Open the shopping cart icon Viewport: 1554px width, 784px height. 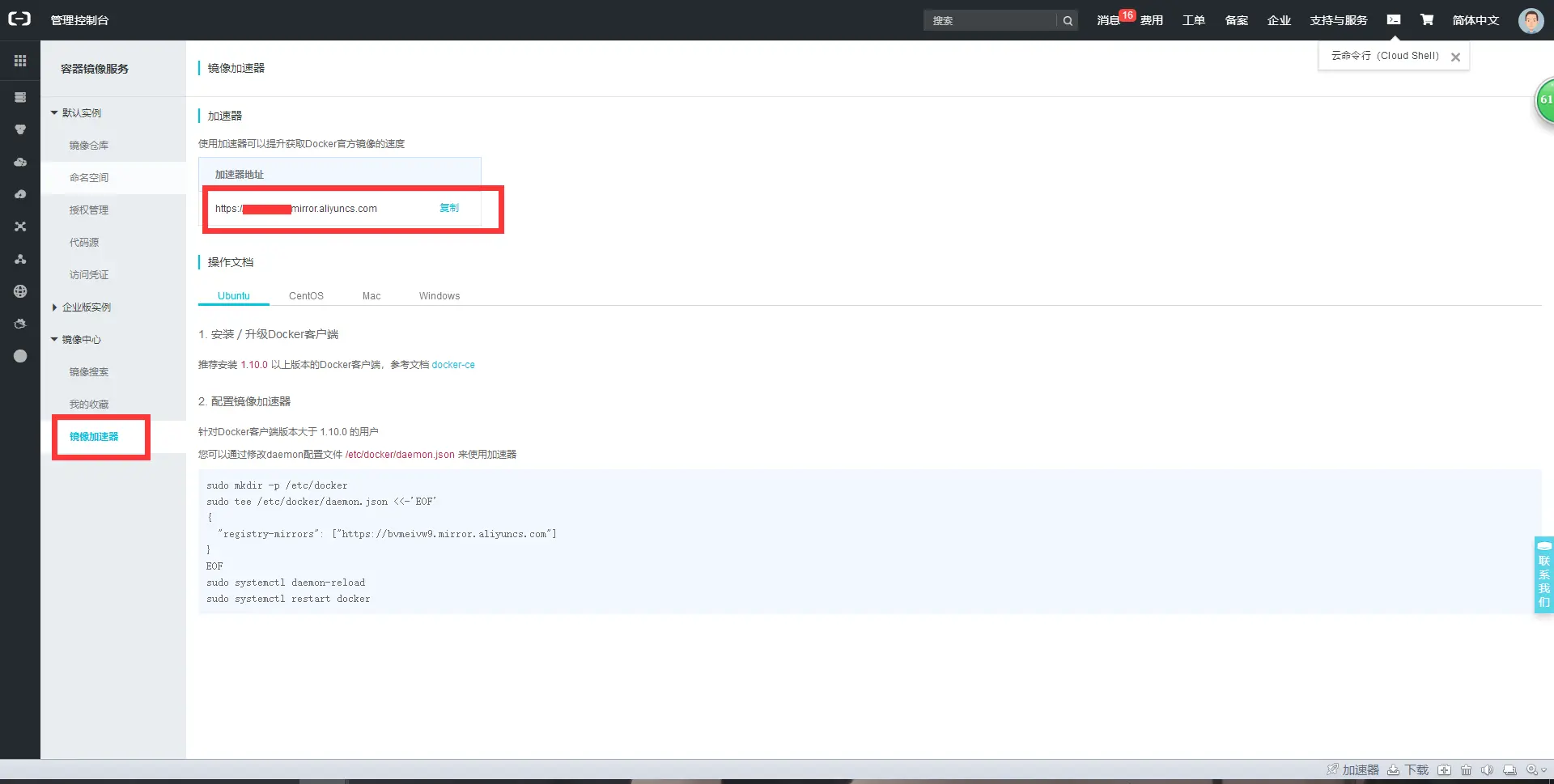1427,19
